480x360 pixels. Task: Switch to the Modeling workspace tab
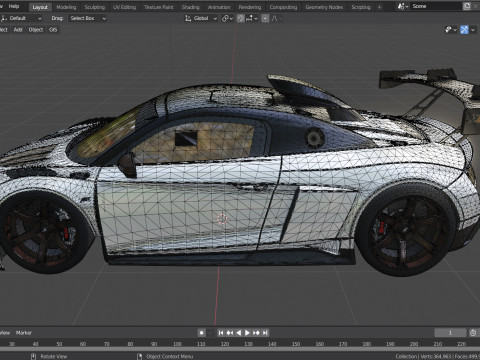(66, 7)
